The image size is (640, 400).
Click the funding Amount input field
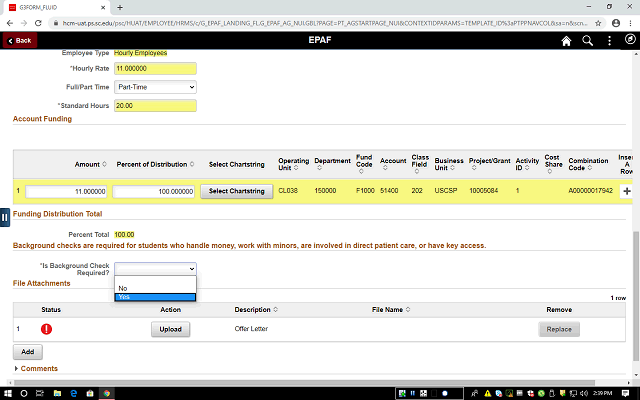point(66,191)
